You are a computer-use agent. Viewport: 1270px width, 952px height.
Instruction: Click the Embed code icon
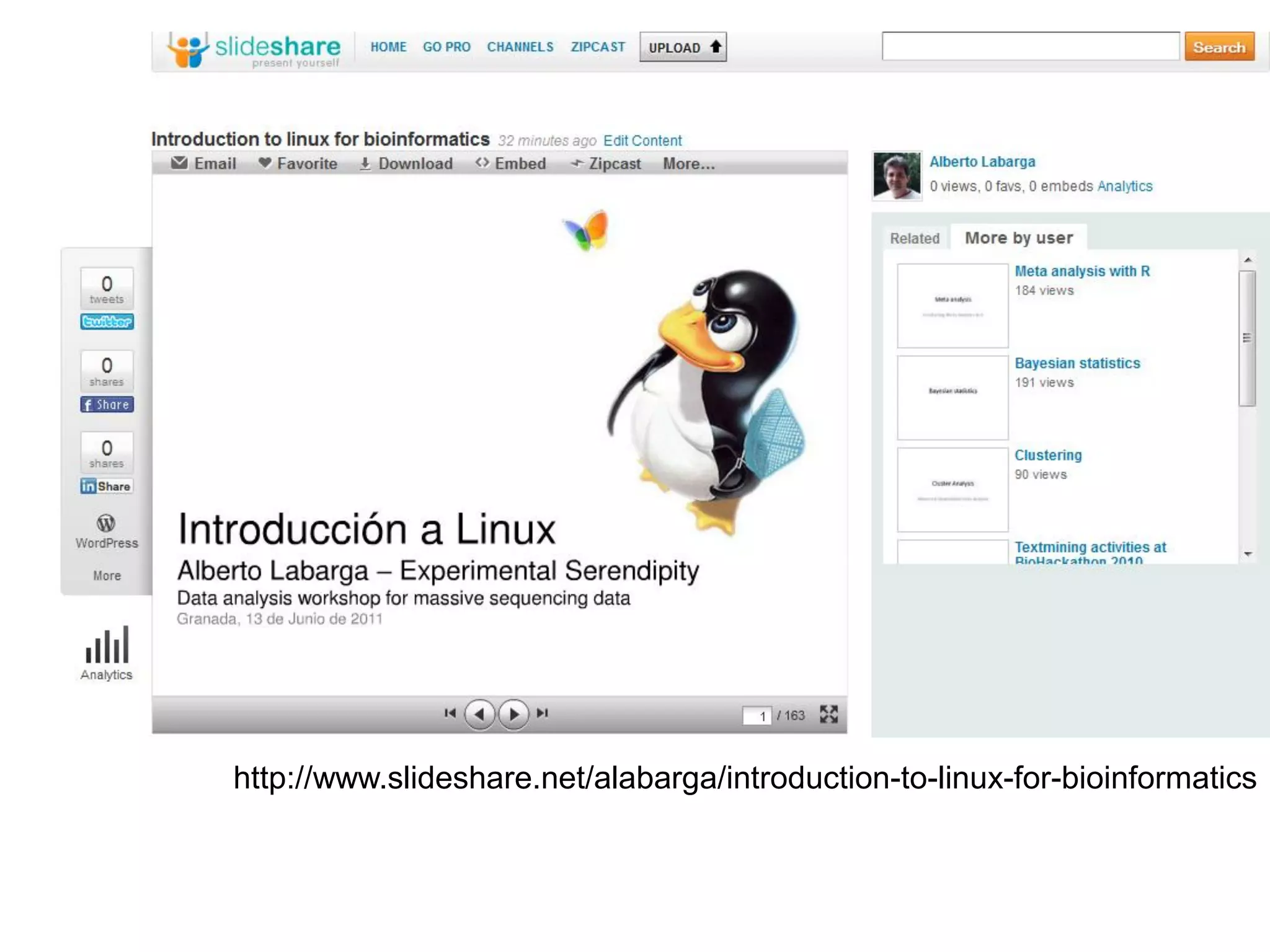482,163
